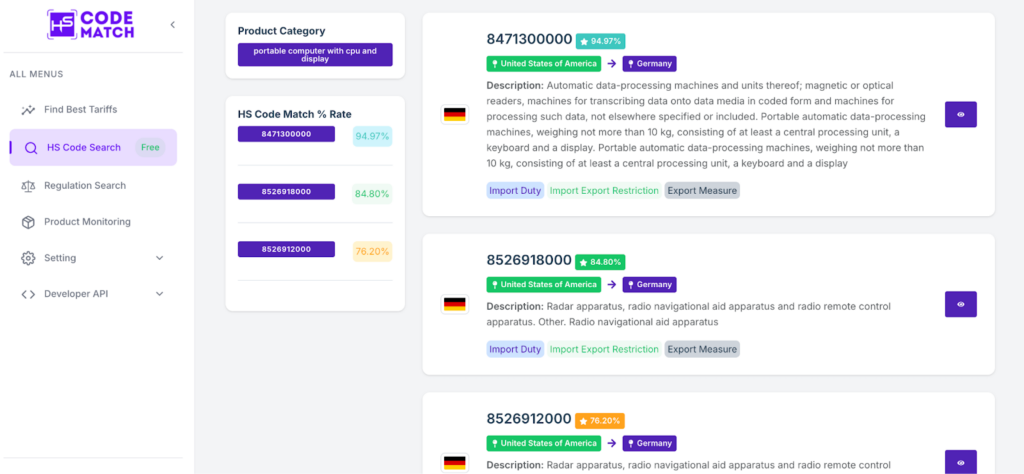View details with eye button for 8471300000
This screenshot has height=474, width=1024.
coord(960,115)
